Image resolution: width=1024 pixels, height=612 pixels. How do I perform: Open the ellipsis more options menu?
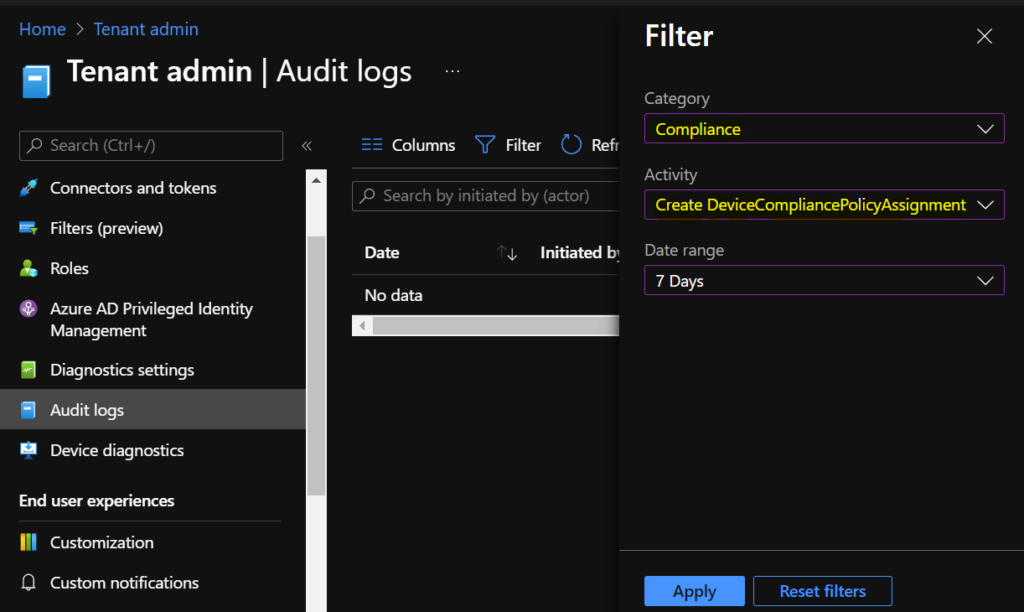[452, 71]
